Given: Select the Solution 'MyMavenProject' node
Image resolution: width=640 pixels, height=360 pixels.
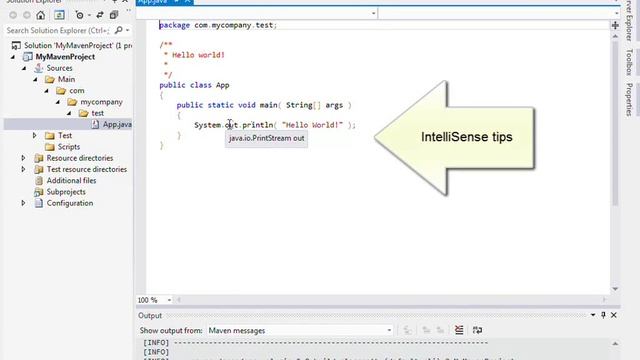Looking at the screenshot, I should pyautogui.click(x=78, y=45).
